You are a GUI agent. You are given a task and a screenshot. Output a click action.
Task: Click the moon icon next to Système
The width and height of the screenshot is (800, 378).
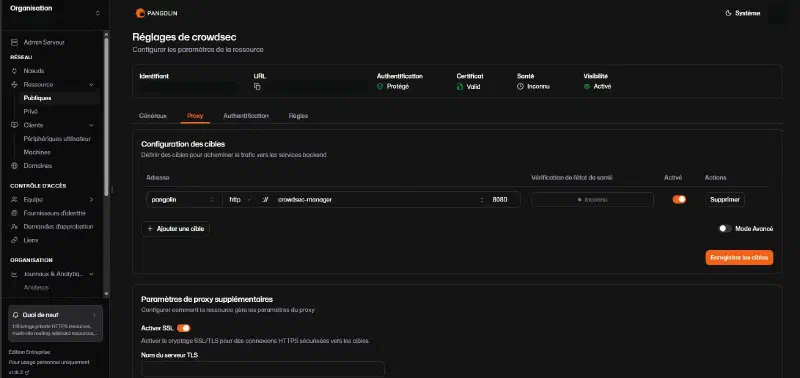pos(728,13)
